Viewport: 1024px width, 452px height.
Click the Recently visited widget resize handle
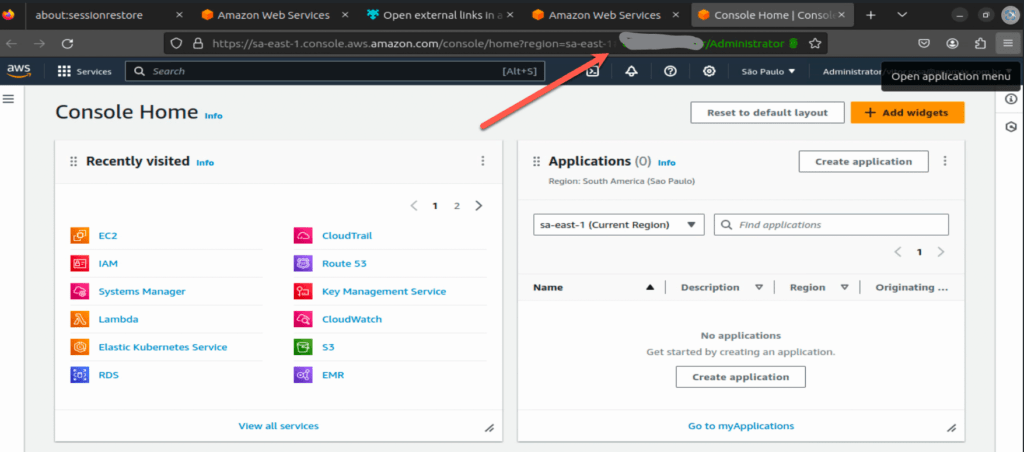tap(488, 428)
